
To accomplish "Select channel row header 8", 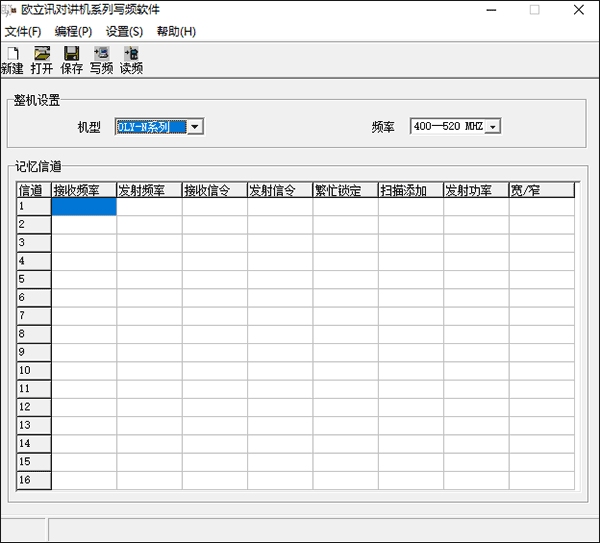I will click(x=34, y=334).
